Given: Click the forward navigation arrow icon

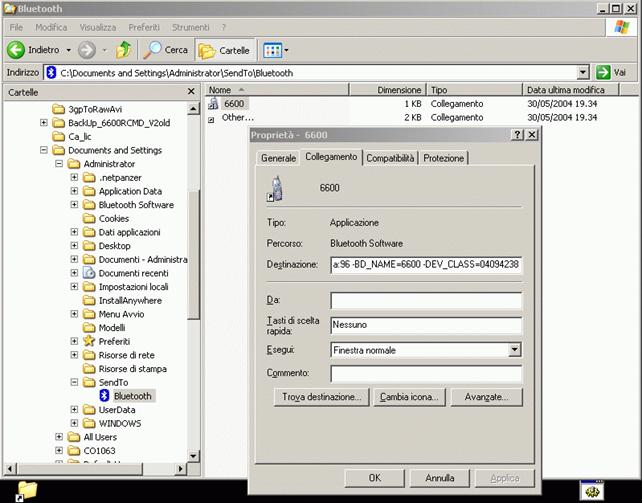Looking at the screenshot, I should pyautogui.click(x=86, y=50).
